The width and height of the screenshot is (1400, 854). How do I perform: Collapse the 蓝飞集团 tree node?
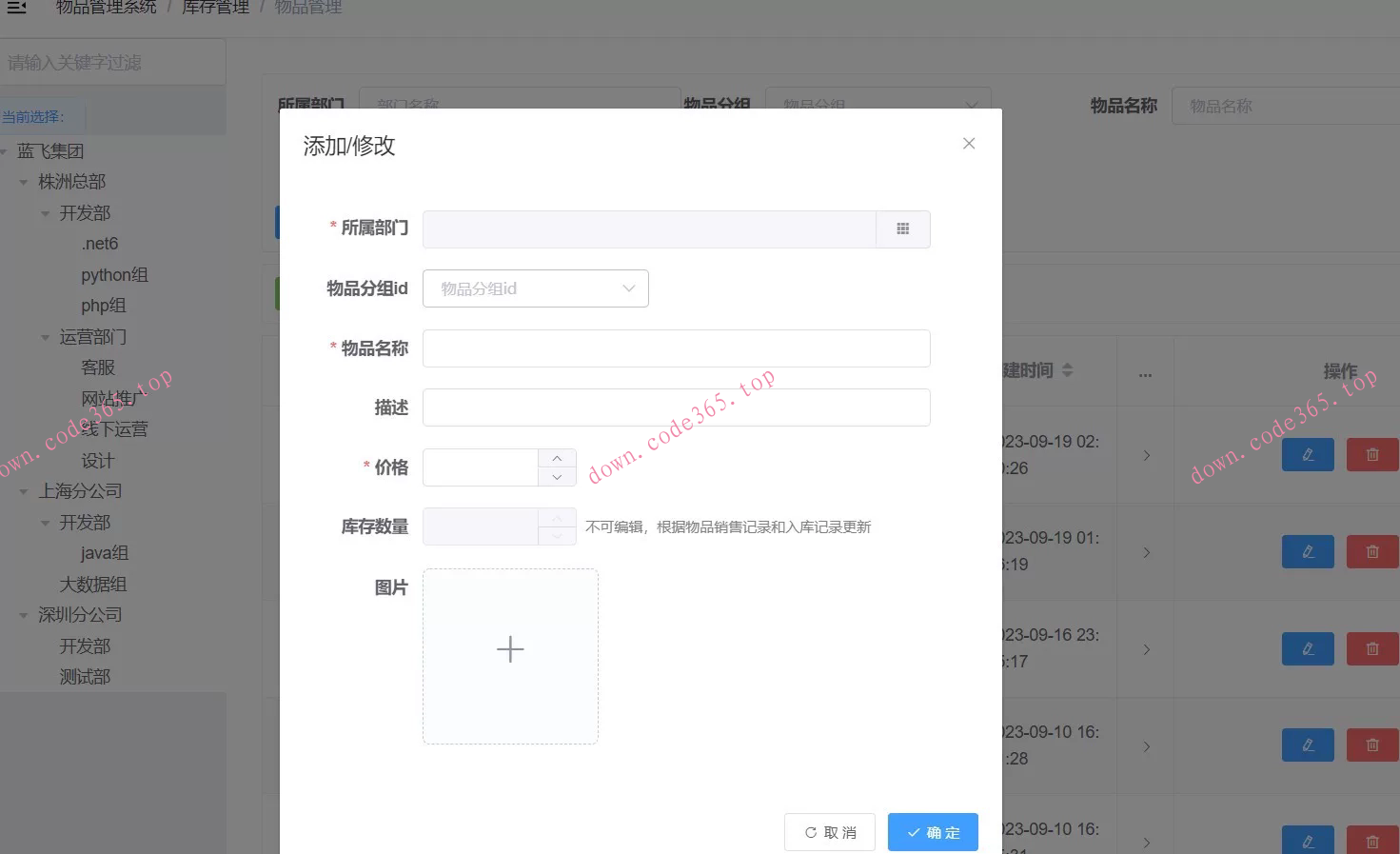click(5, 150)
